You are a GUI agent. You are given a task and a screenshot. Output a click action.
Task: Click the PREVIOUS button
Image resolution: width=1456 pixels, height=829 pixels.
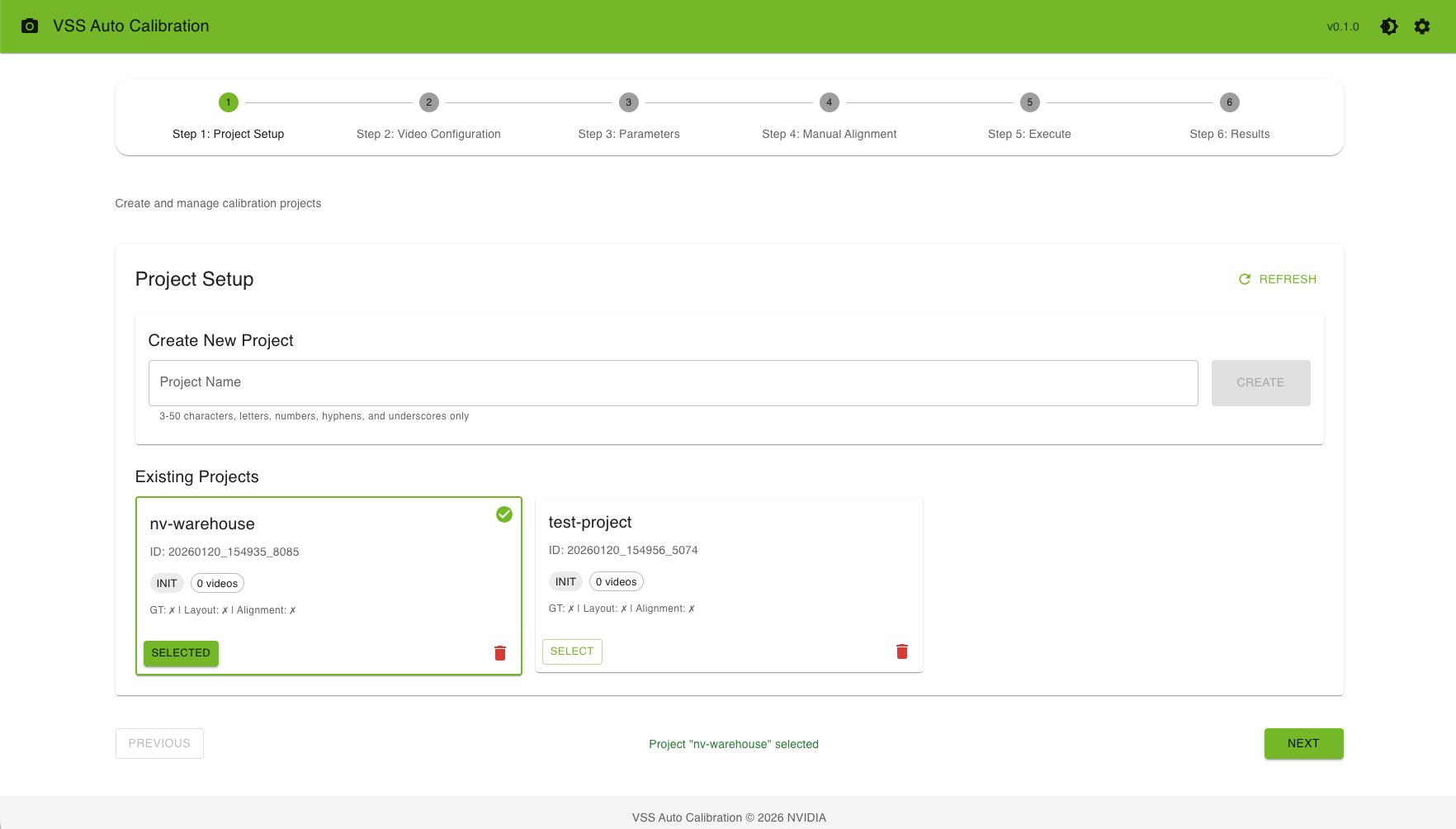(159, 743)
